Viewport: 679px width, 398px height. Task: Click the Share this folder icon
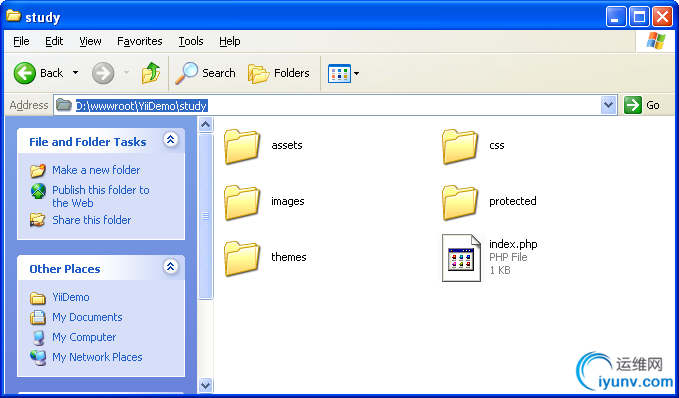pos(38,220)
